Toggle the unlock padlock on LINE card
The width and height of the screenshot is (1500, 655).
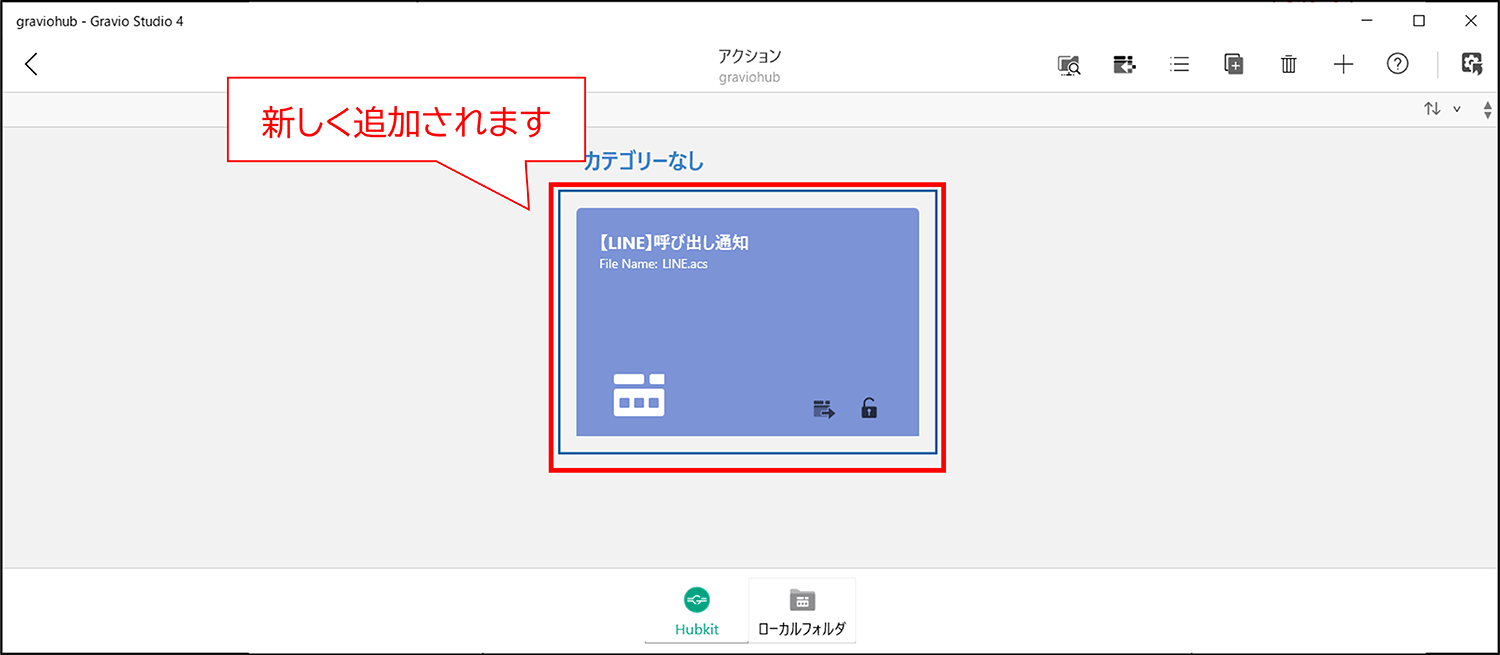(x=869, y=408)
